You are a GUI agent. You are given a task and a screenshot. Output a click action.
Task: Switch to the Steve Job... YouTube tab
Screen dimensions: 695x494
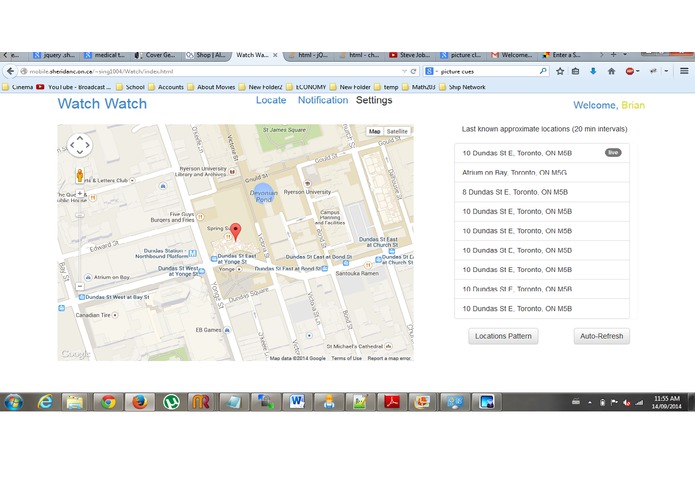coord(410,55)
